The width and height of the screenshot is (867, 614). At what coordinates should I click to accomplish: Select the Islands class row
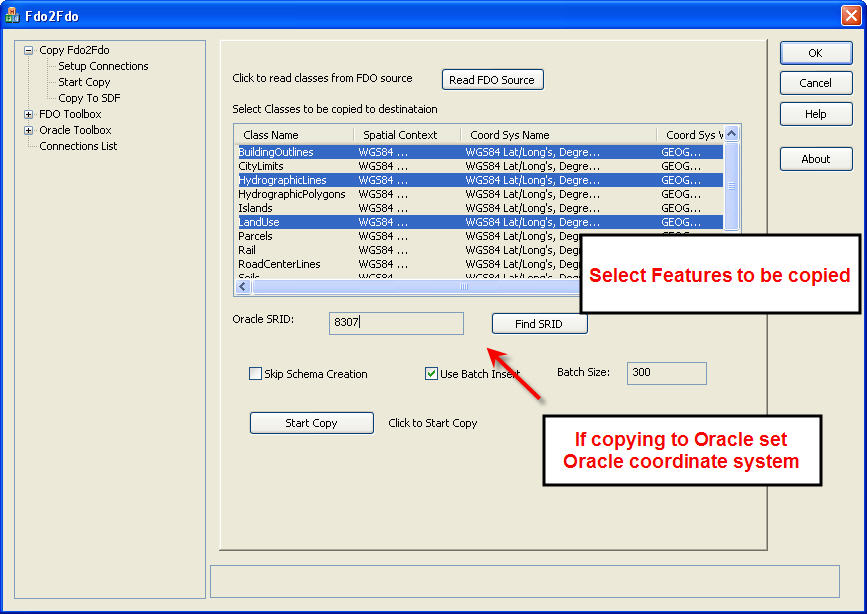pos(480,208)
